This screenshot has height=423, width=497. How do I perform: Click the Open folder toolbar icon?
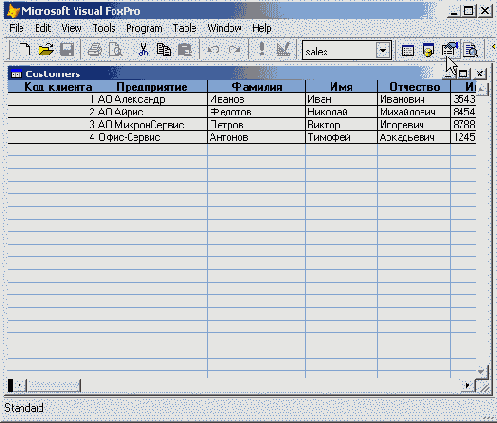click(x=46, y=50)
